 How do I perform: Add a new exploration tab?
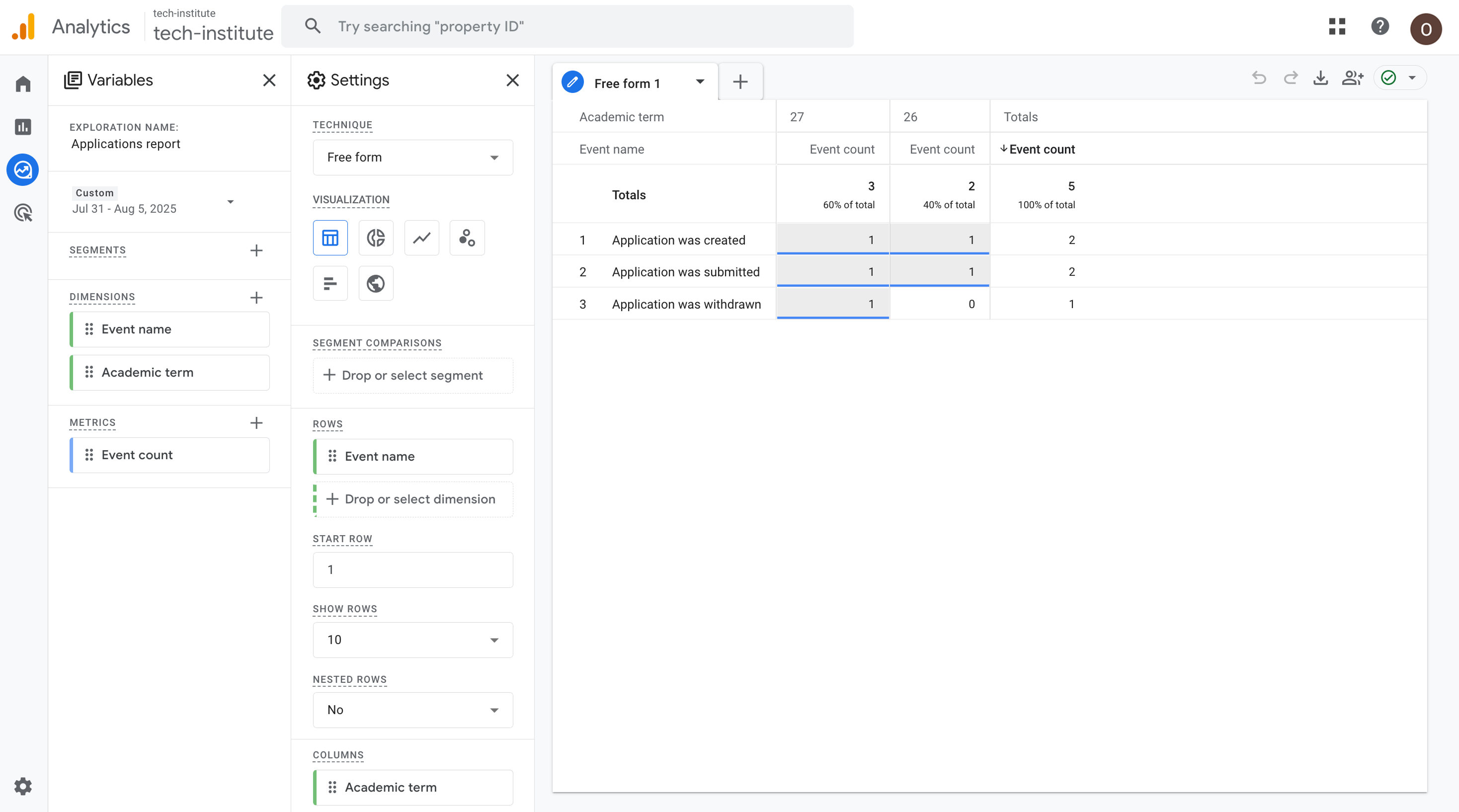tap(740, 82)
